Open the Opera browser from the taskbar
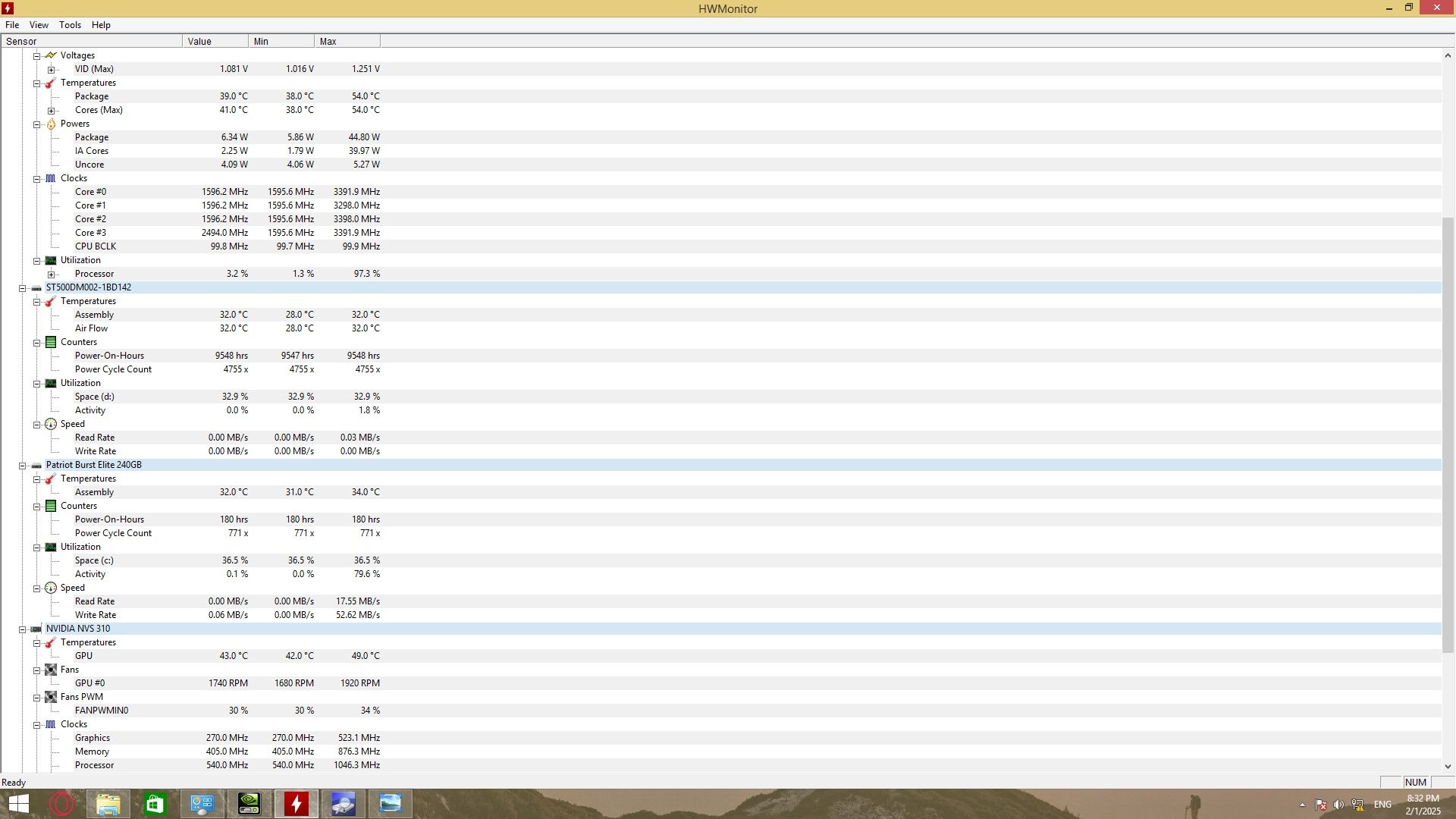 pyautogui.click(x=61, y=804)
